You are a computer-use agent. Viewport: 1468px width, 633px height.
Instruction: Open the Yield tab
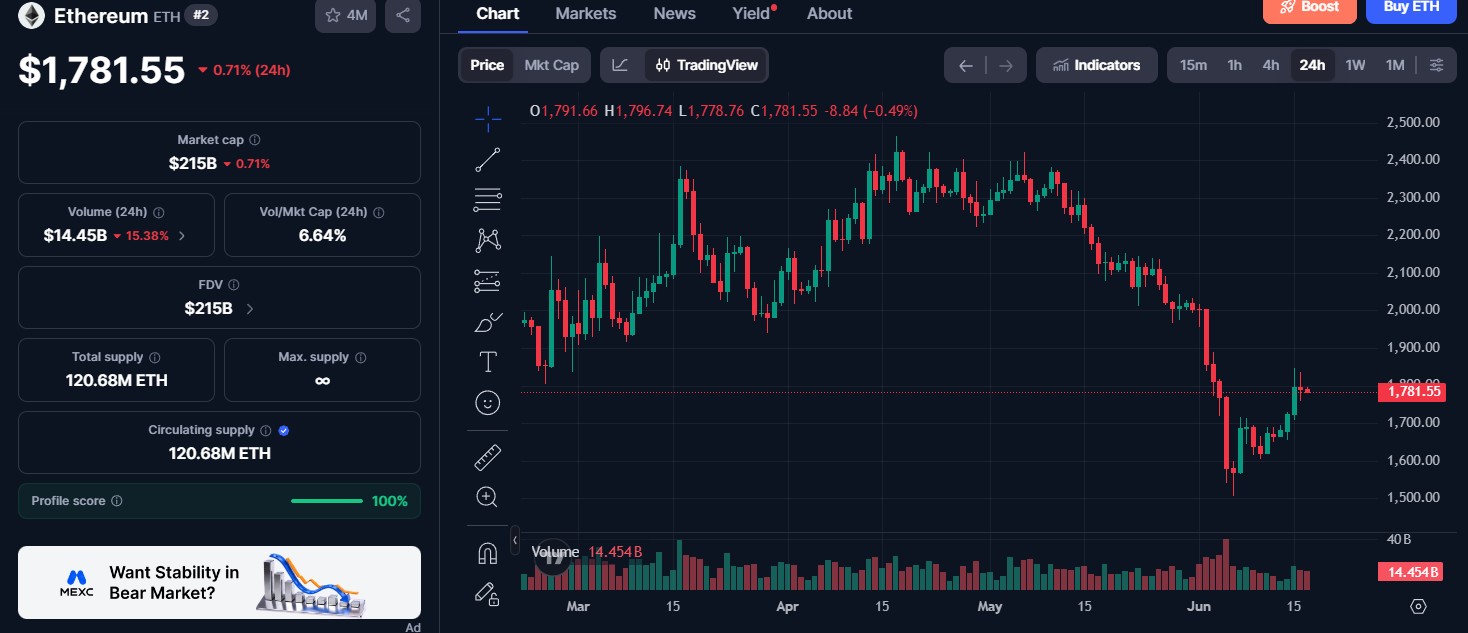[x=752, y=14]
